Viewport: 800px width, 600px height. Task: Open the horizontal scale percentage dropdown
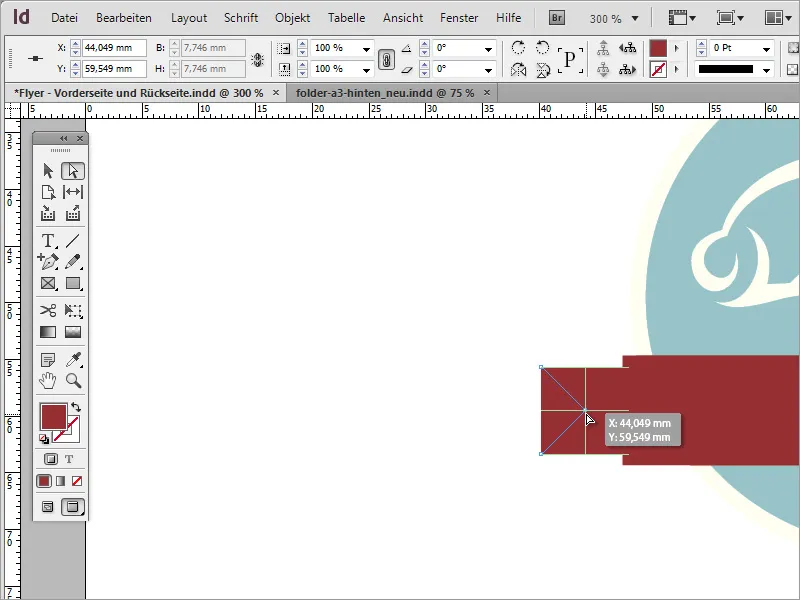[366, 49]
